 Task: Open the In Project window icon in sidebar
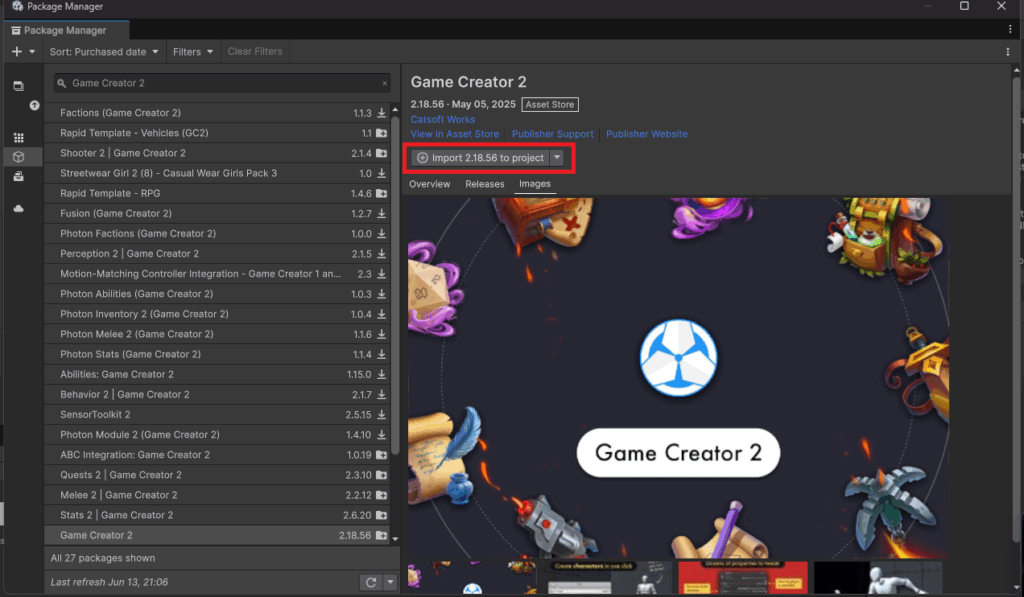click(18, 86)
